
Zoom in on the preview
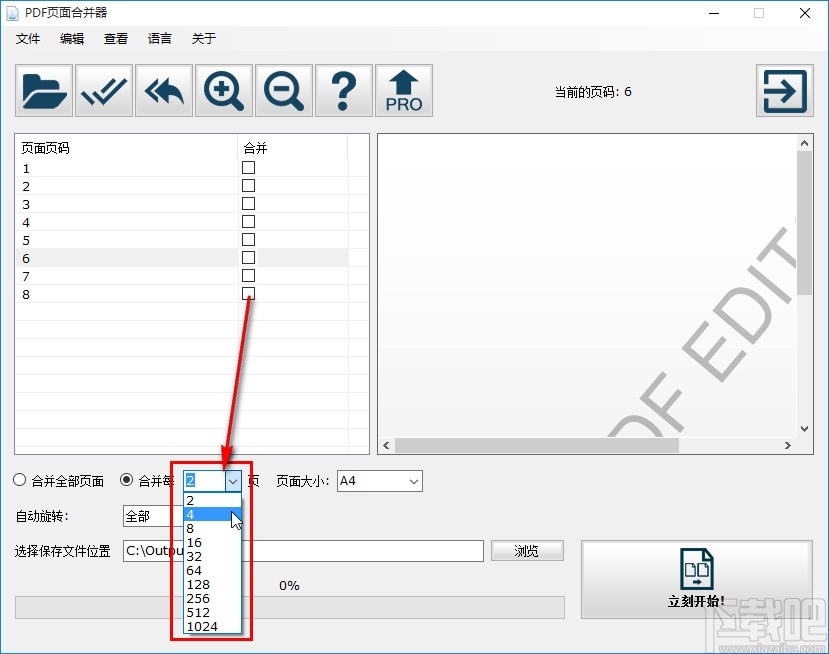coord(223,90)
